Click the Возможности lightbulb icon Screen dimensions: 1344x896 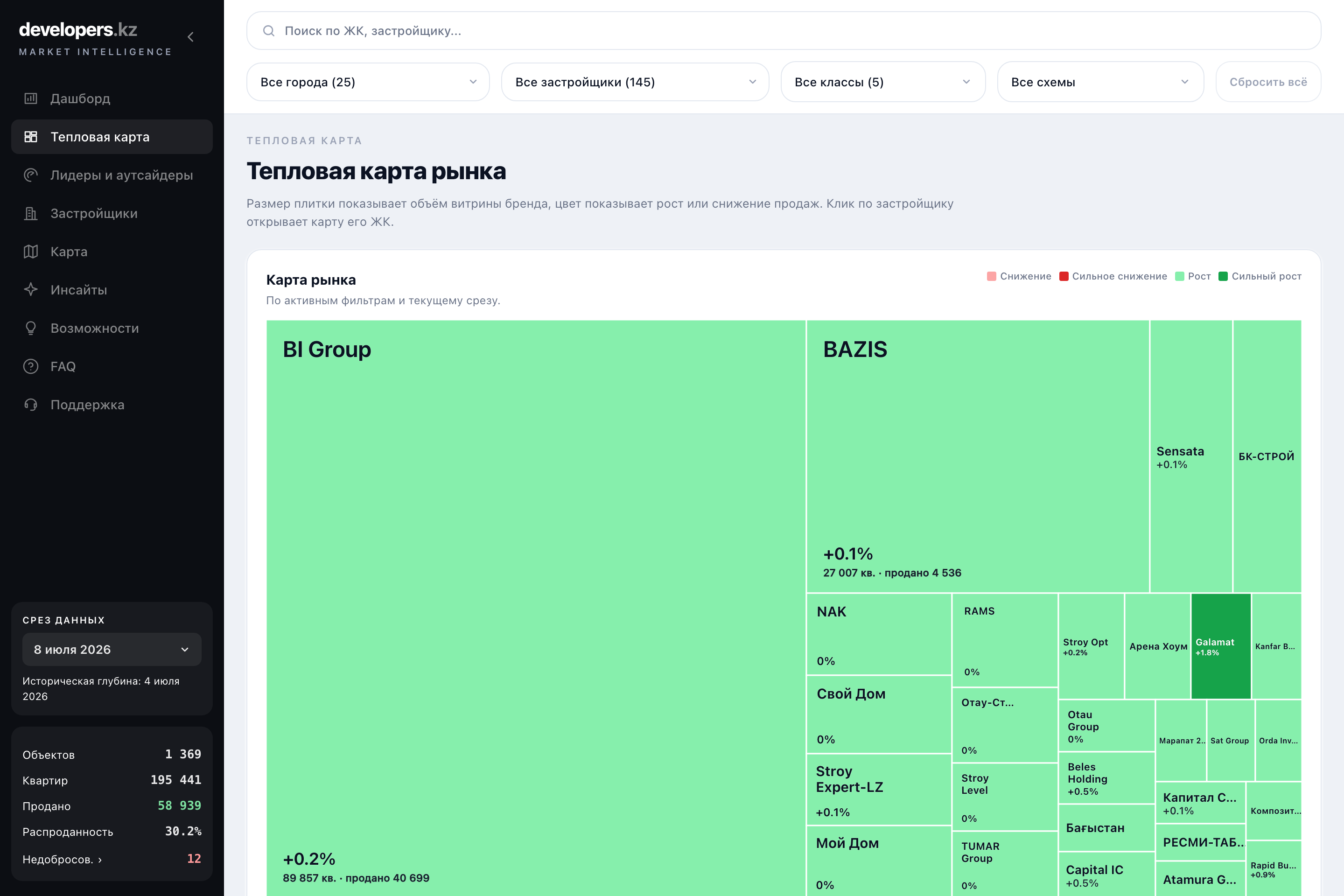pos(31,328)
